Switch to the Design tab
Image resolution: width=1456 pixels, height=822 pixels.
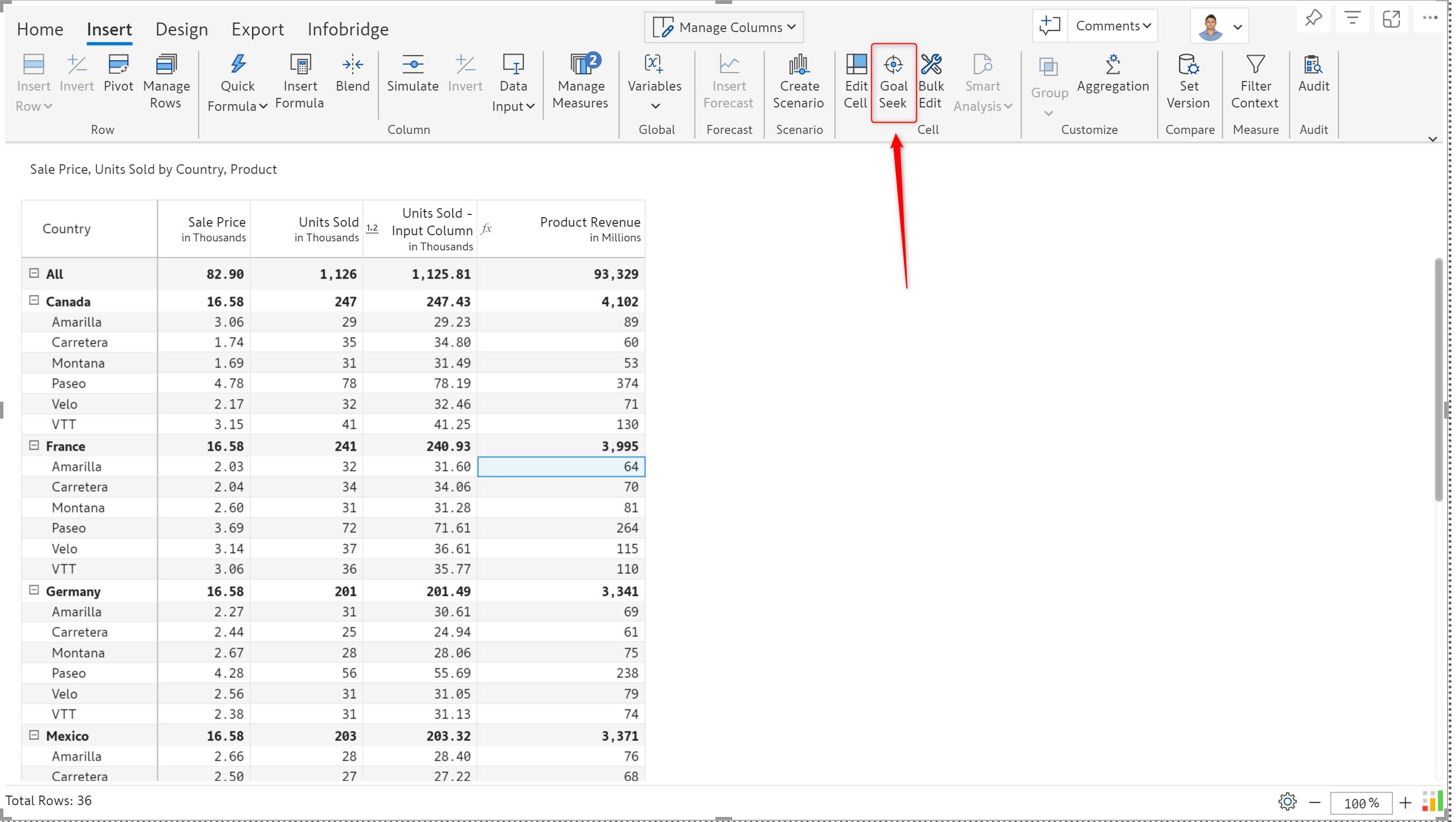point(181,29)
